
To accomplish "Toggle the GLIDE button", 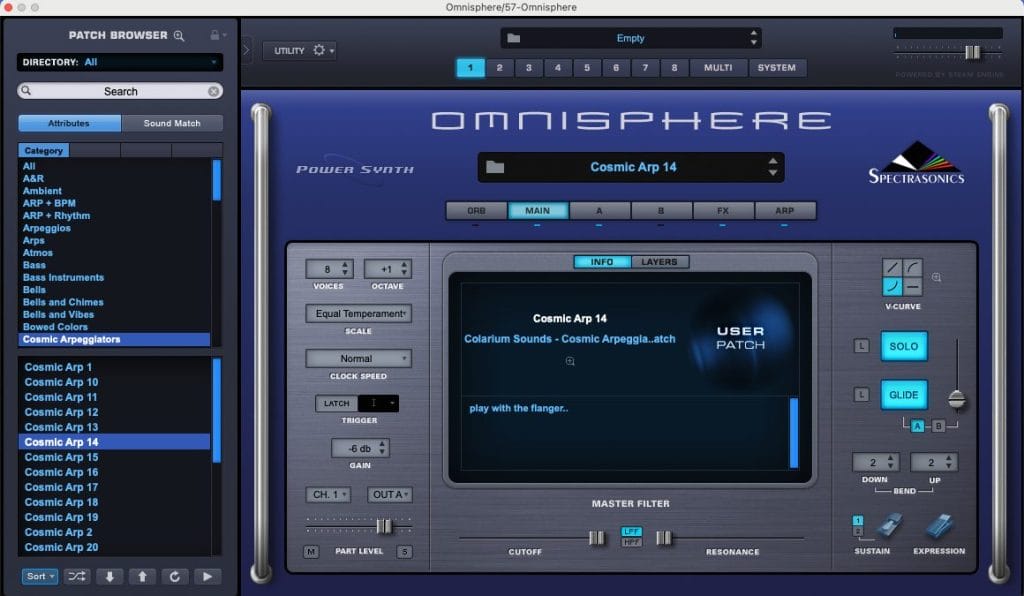I will coord(903,395).
